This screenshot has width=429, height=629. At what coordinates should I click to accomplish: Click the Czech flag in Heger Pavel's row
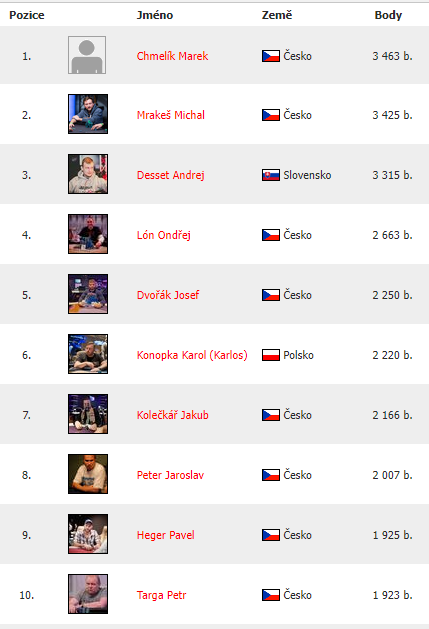(271, 535)
